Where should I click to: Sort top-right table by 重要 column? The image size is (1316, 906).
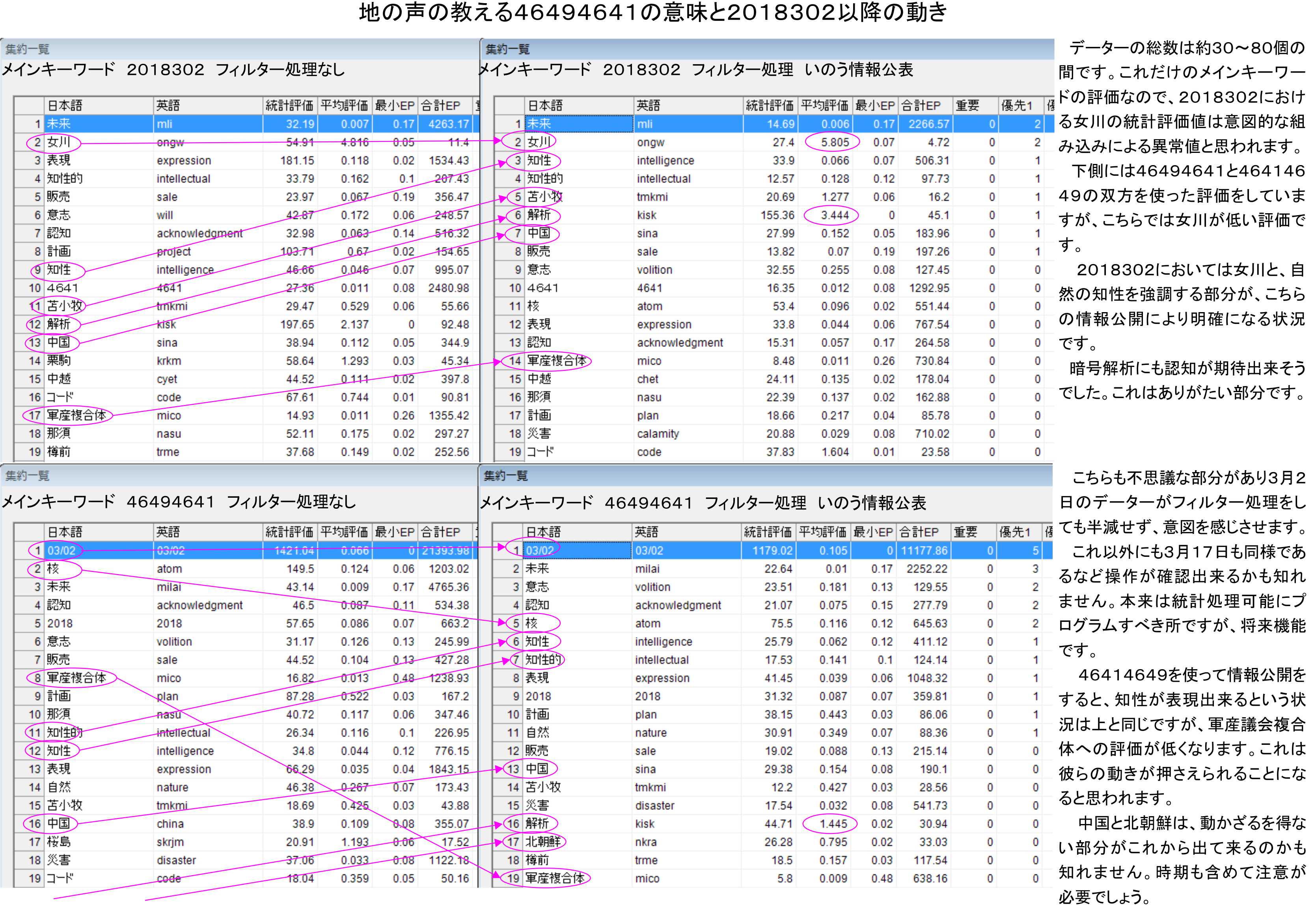pyautogui.click(x=967, y=106)
